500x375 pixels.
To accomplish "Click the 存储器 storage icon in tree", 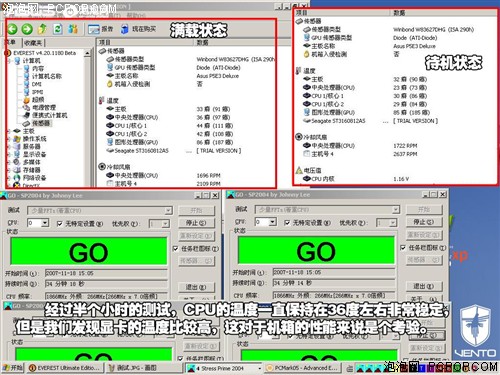I will (x=17, y=170).
